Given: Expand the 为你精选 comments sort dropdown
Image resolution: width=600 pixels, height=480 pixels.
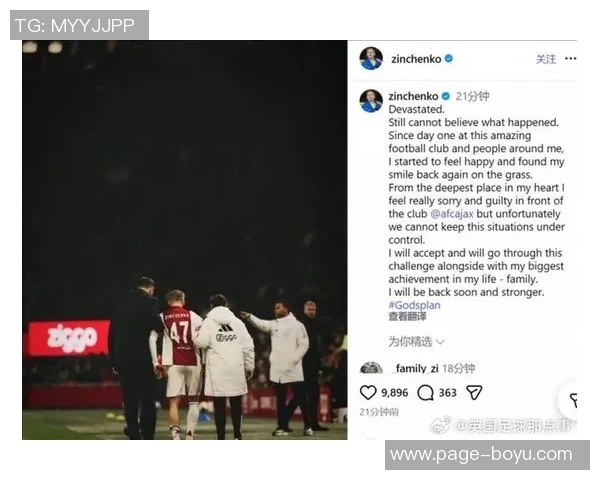Looking at the screenshot, I should (x=416, y=341).
